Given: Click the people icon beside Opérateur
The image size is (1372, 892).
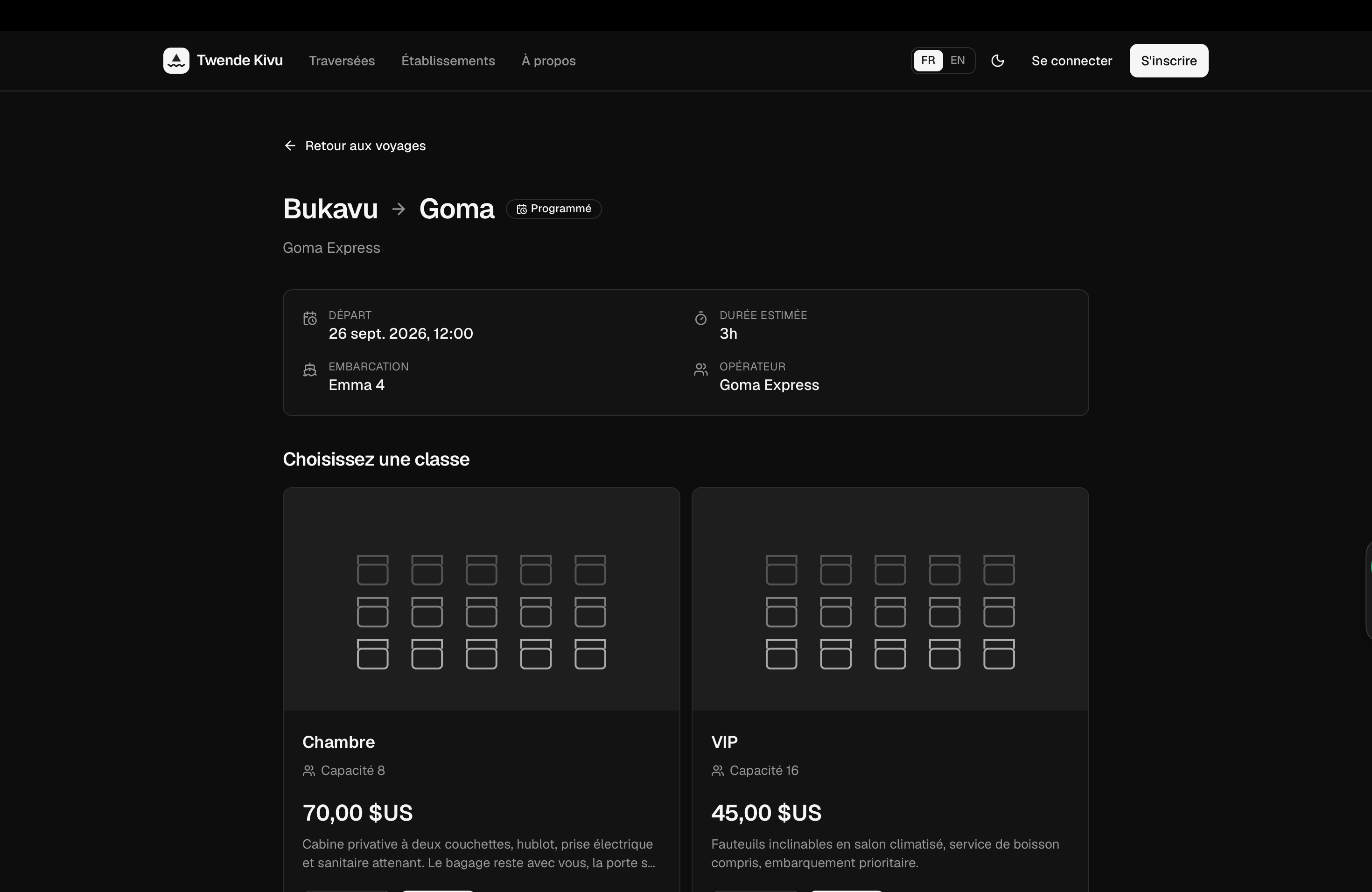Looking at the screenshot, I should coord(701,370).
